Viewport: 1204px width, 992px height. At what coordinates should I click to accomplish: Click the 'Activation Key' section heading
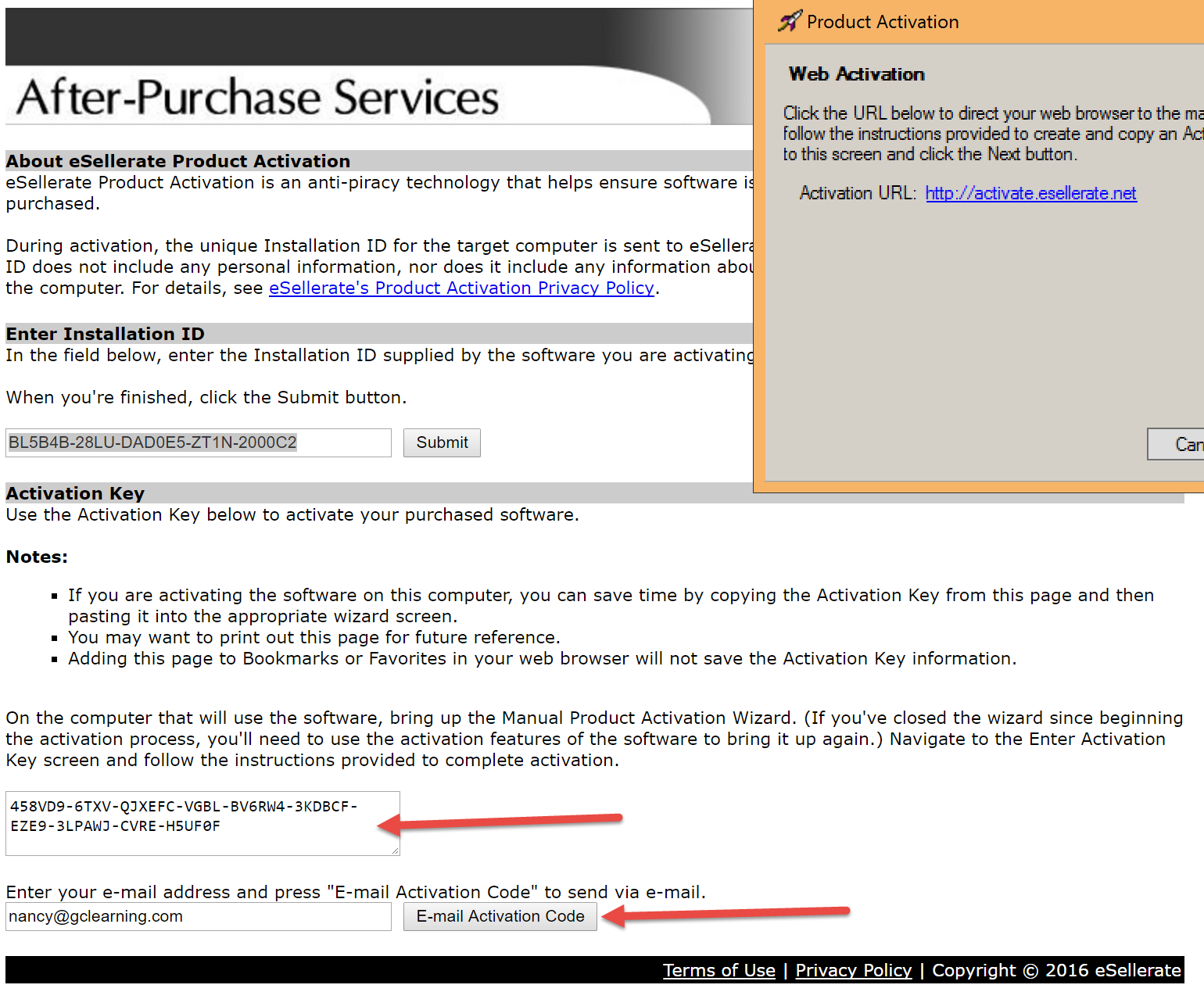[75, 493]
